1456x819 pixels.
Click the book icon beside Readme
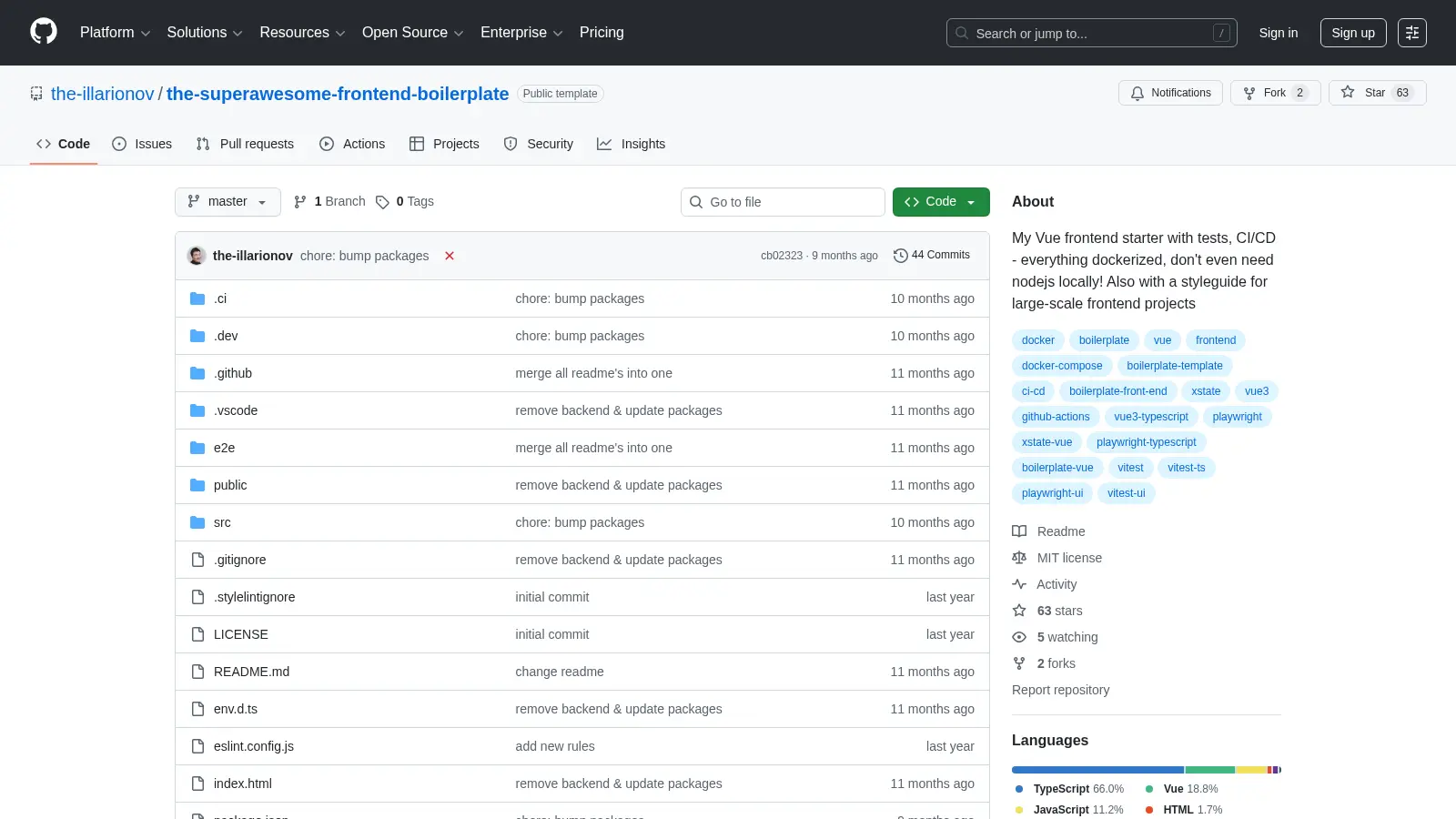[1019, 531]
